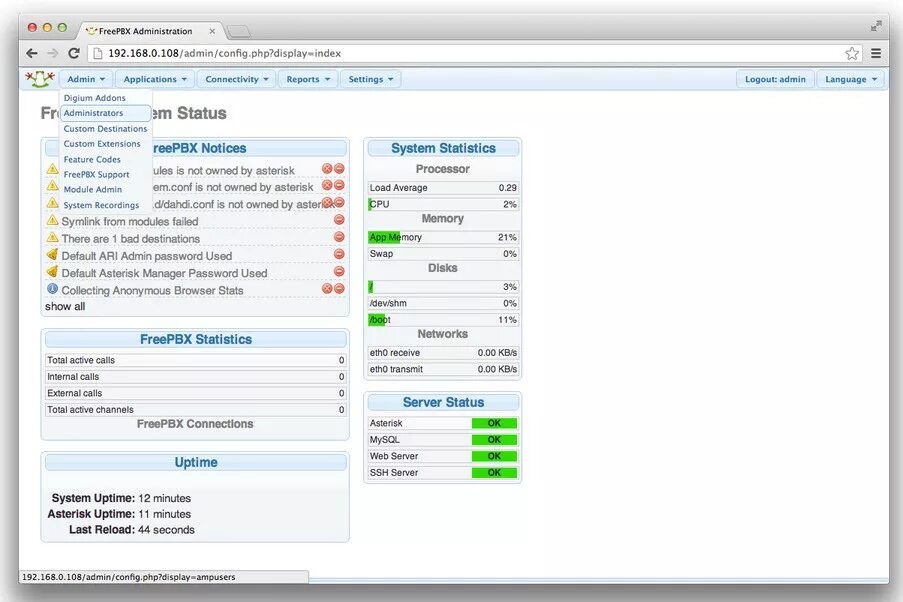
Task: Click the '/dev/shm' disk row
Action: point(443,303)
